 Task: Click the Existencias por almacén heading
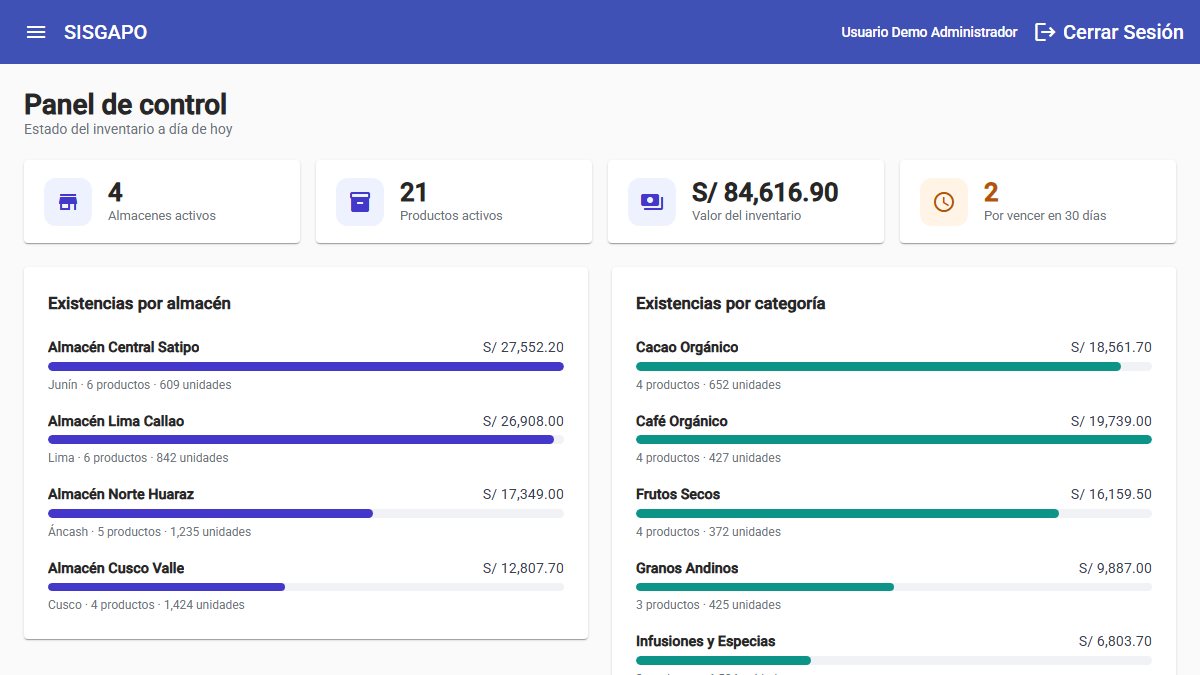click(140, 303)
